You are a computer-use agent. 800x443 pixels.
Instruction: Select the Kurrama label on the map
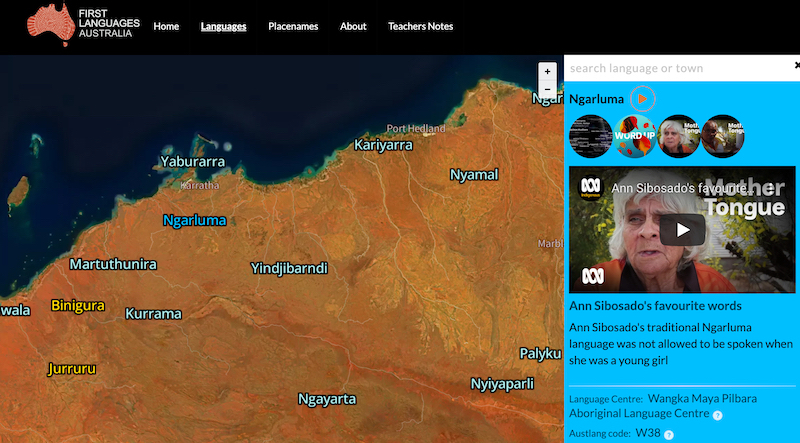[153, 313]
